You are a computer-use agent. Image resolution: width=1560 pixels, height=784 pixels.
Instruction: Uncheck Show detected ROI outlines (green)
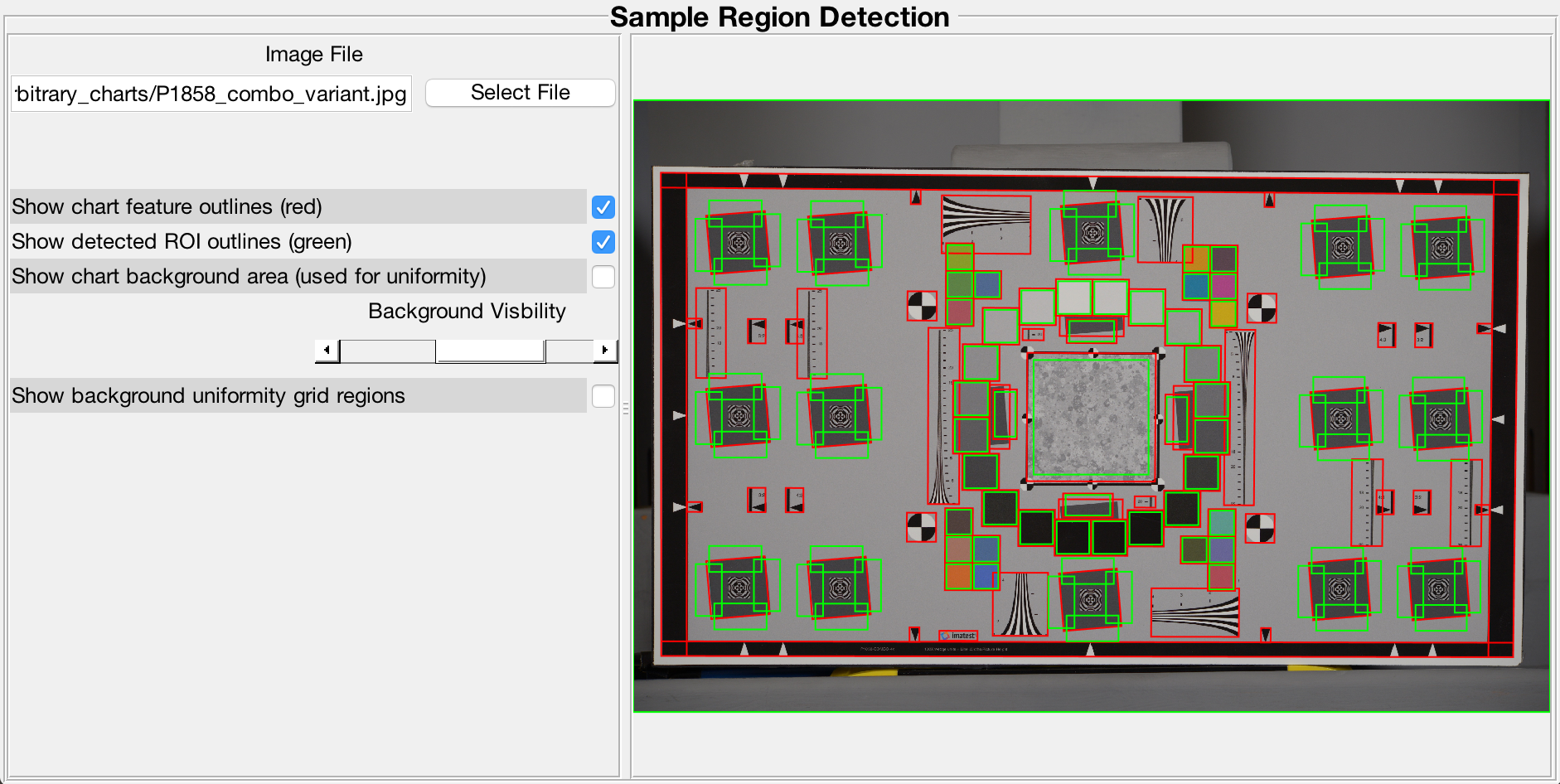603,242
